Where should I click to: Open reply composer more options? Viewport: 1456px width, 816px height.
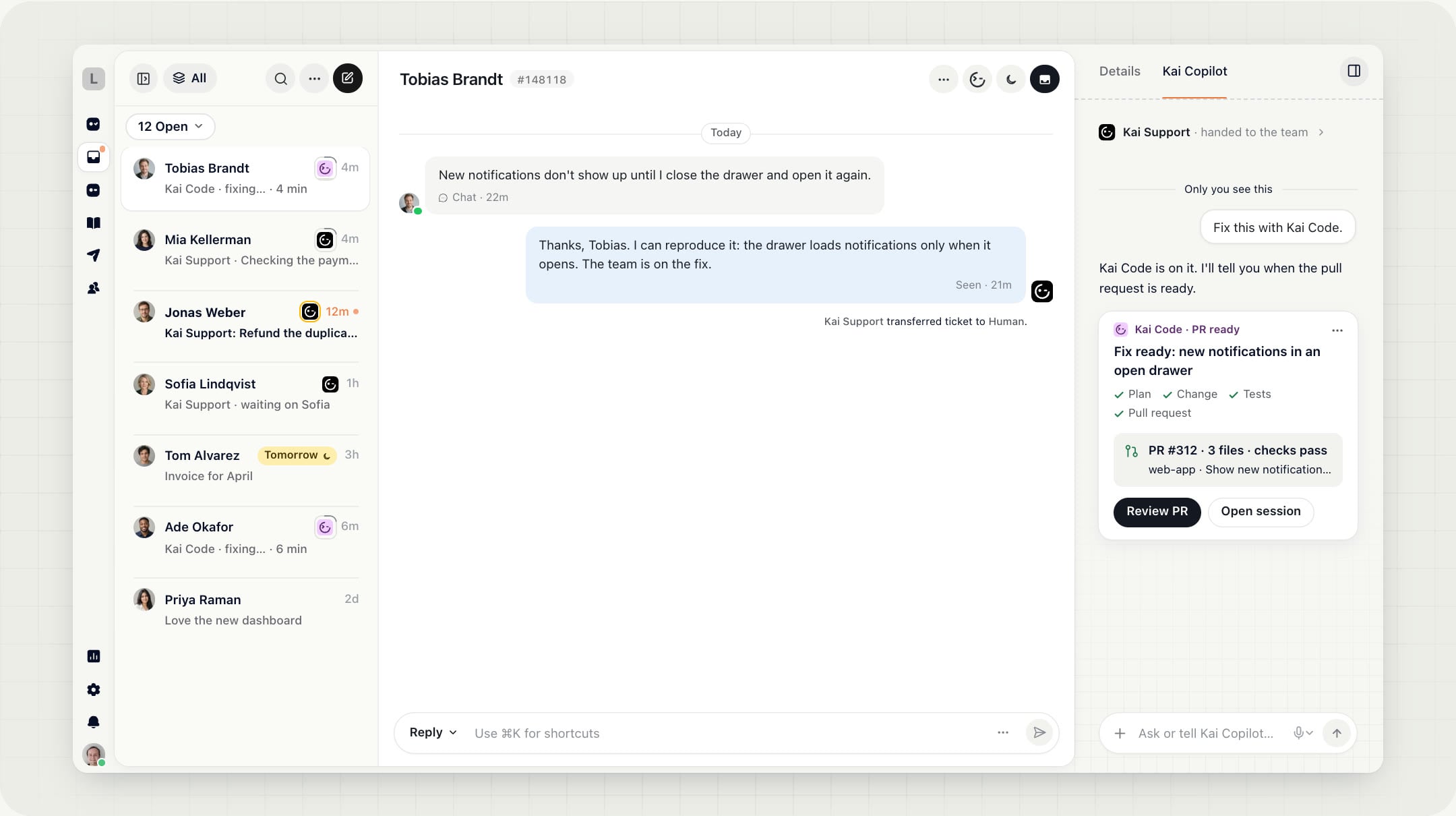[1003, 732]
